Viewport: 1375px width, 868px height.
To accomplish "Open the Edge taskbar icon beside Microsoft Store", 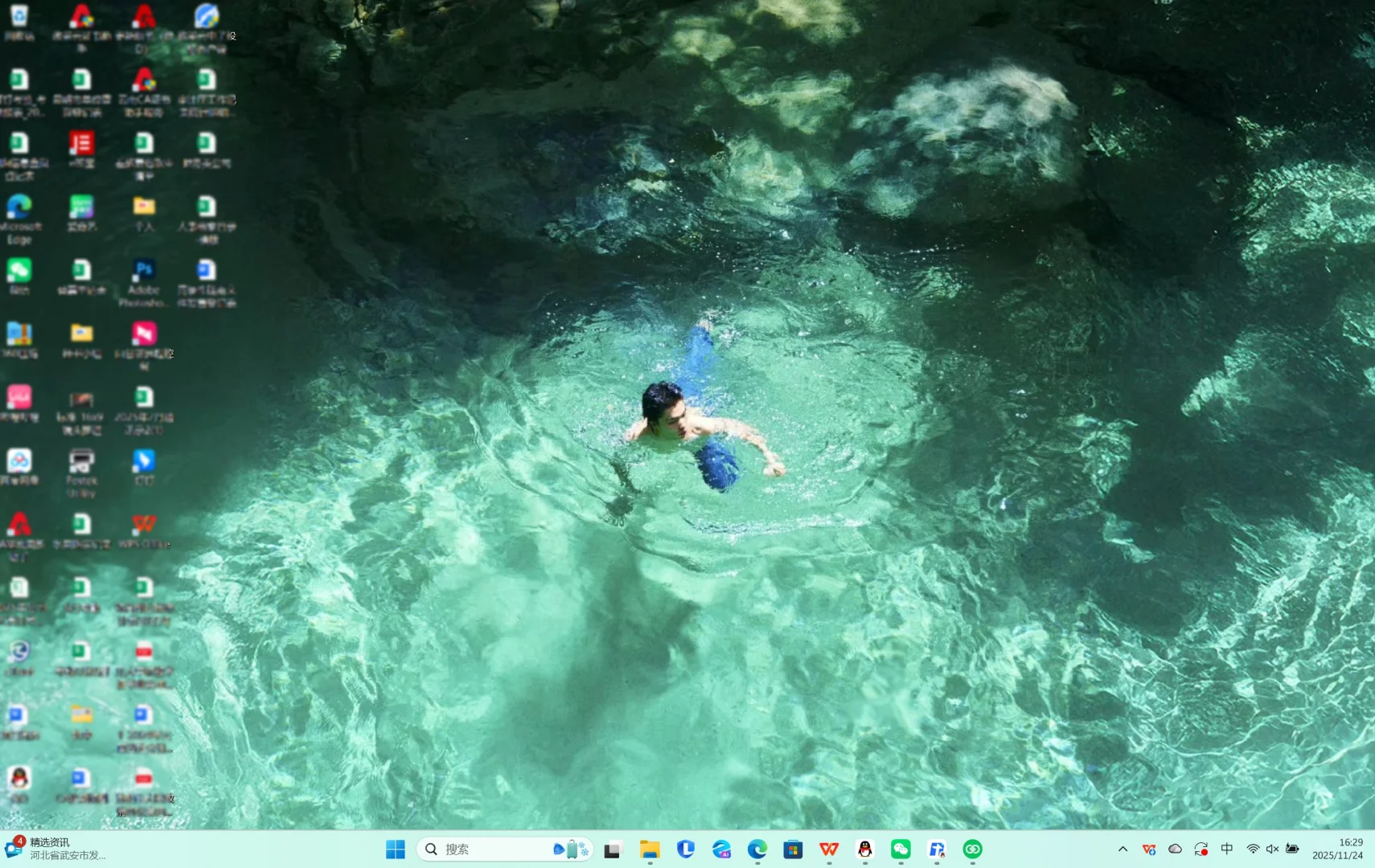I will 757,850.
